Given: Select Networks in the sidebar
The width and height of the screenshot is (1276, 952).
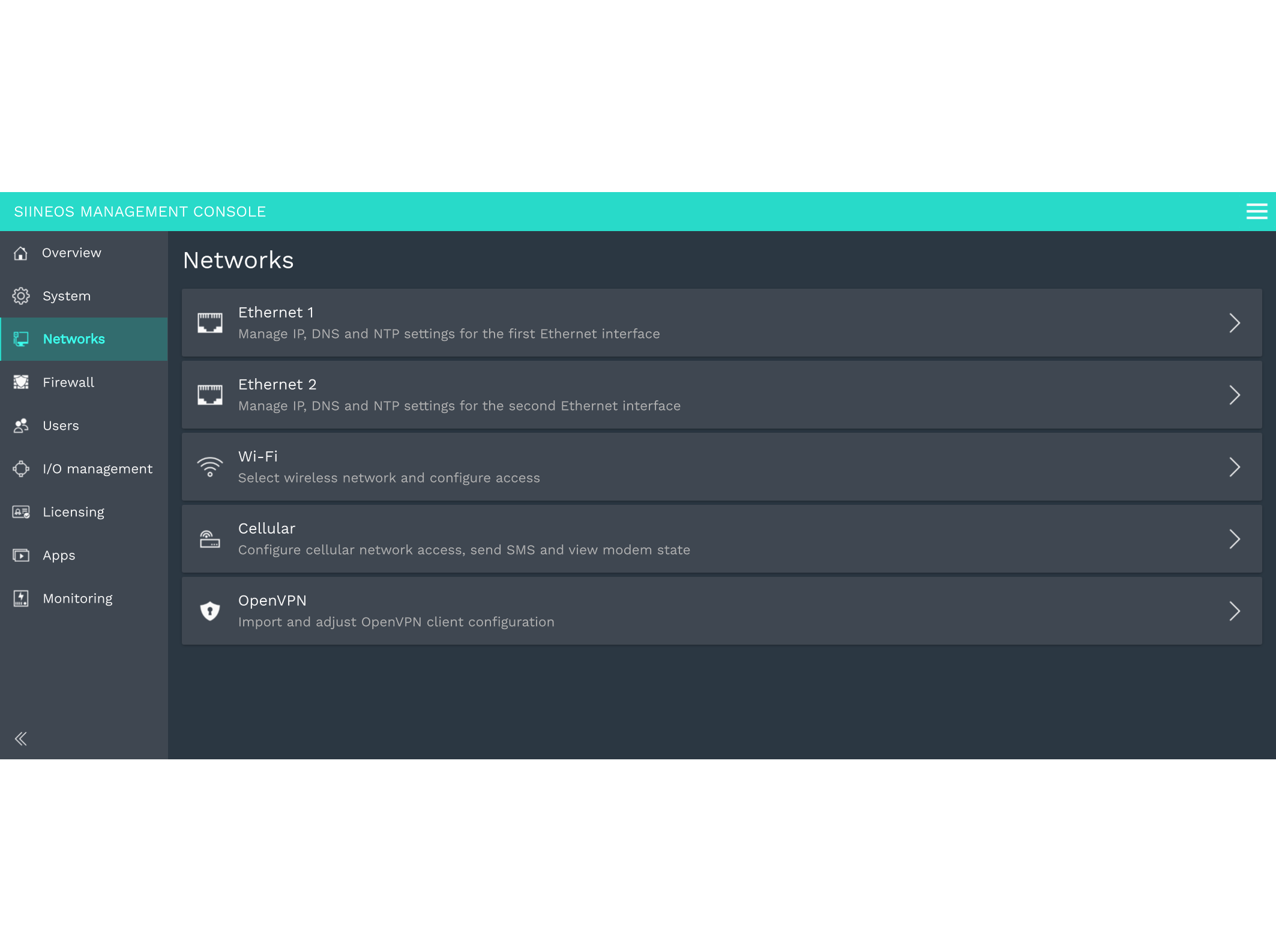Looking at the screenshot, I should [x=84, y=339].
